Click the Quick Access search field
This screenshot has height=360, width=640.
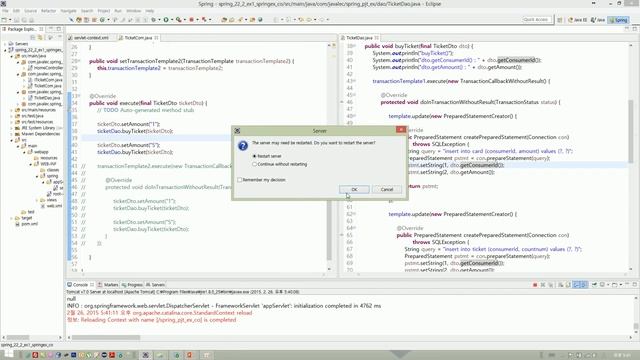coord(537,19)
